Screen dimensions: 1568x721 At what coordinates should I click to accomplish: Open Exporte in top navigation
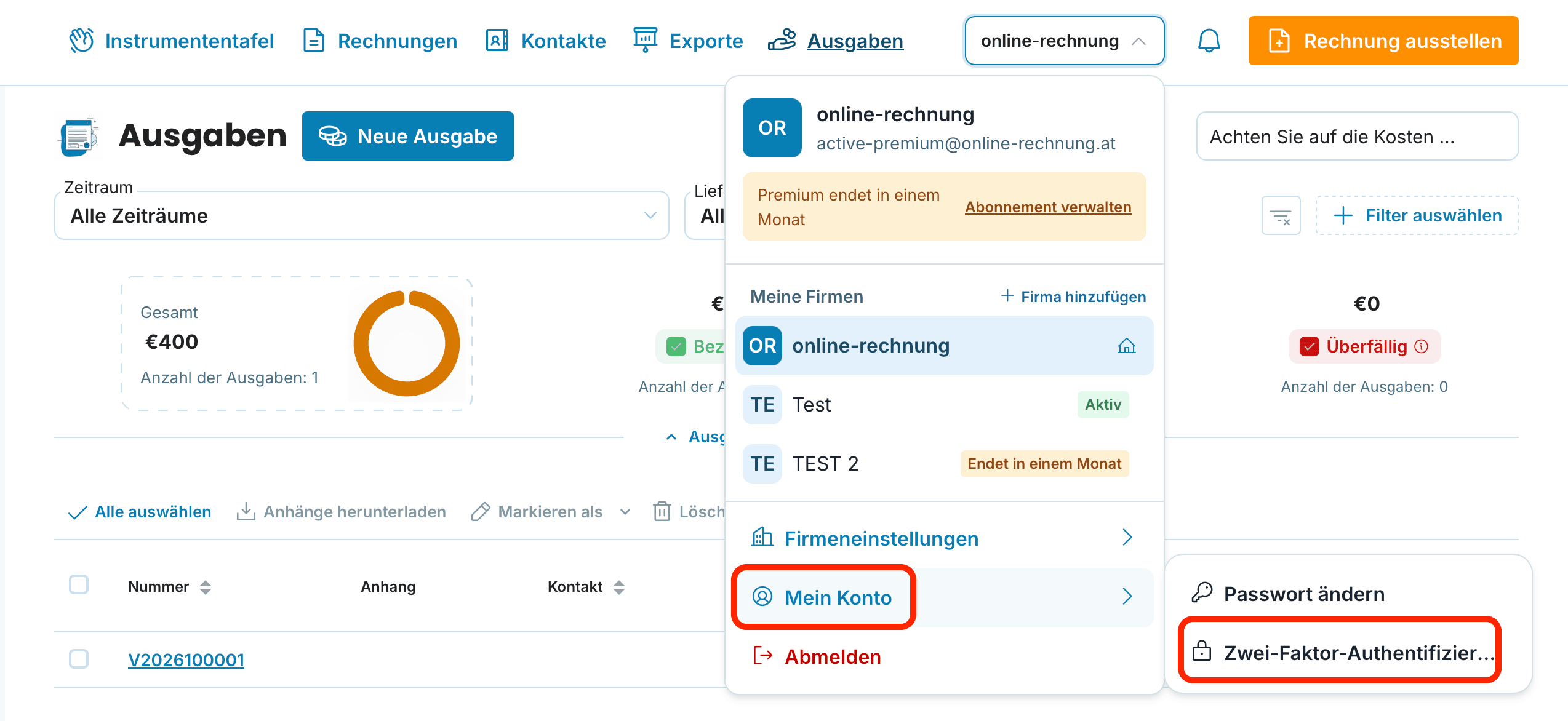pos(689,41)
